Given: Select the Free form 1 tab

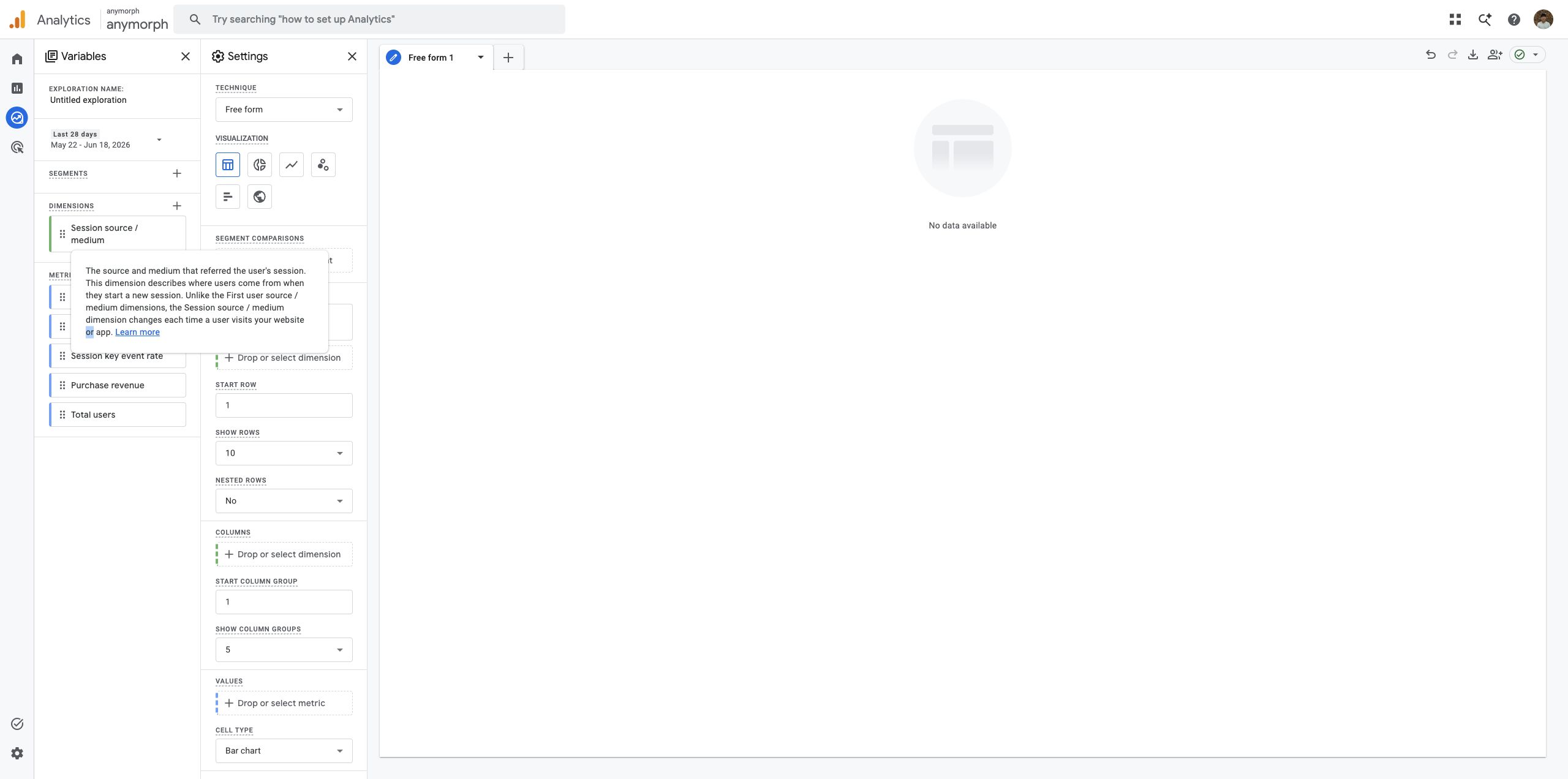Looking at the screenshot, I should pyautogui.click(x=431, y=58).
